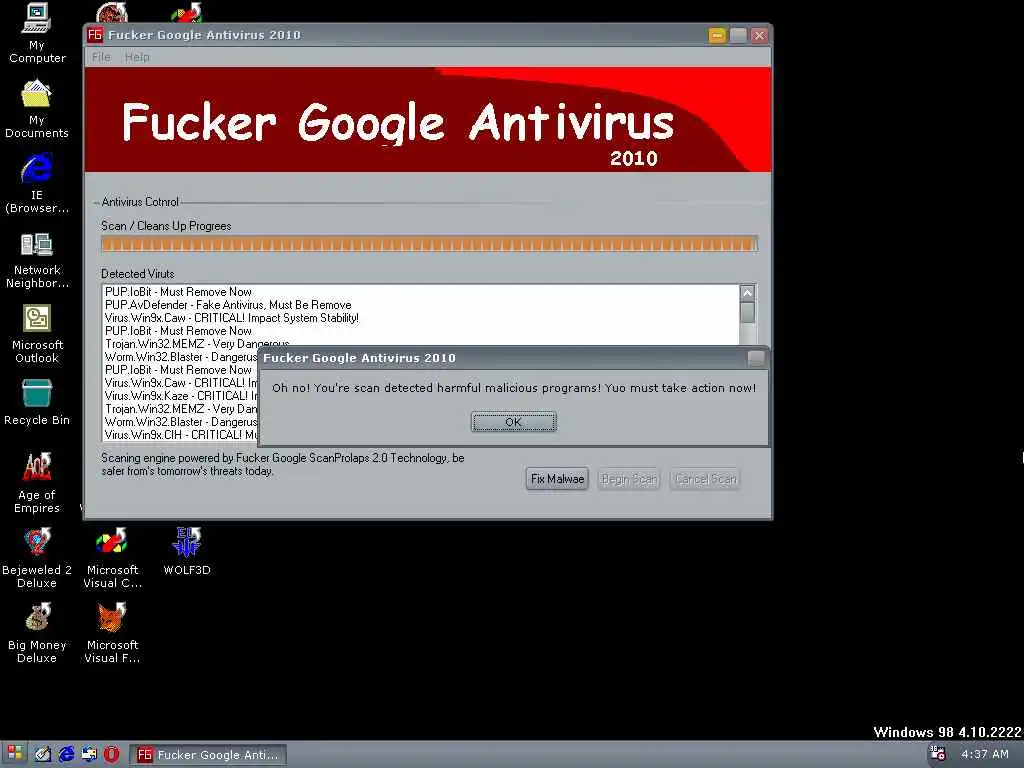Open My Computer desktop icon
The height and width of the screenshot is (768, 1024).
pos(37,33)
